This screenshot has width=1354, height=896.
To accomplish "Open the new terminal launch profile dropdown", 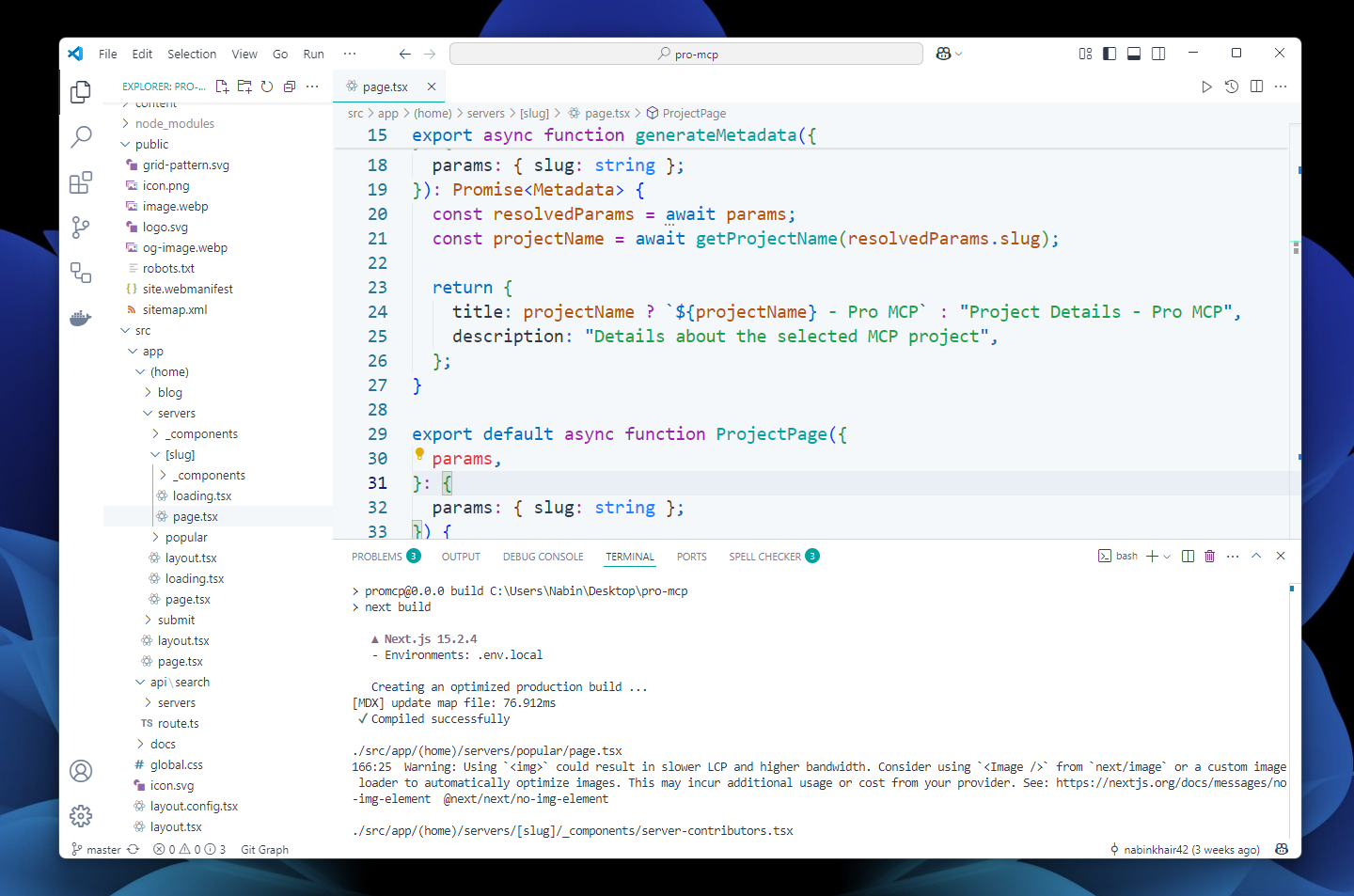I will (x=1168, y=557).
